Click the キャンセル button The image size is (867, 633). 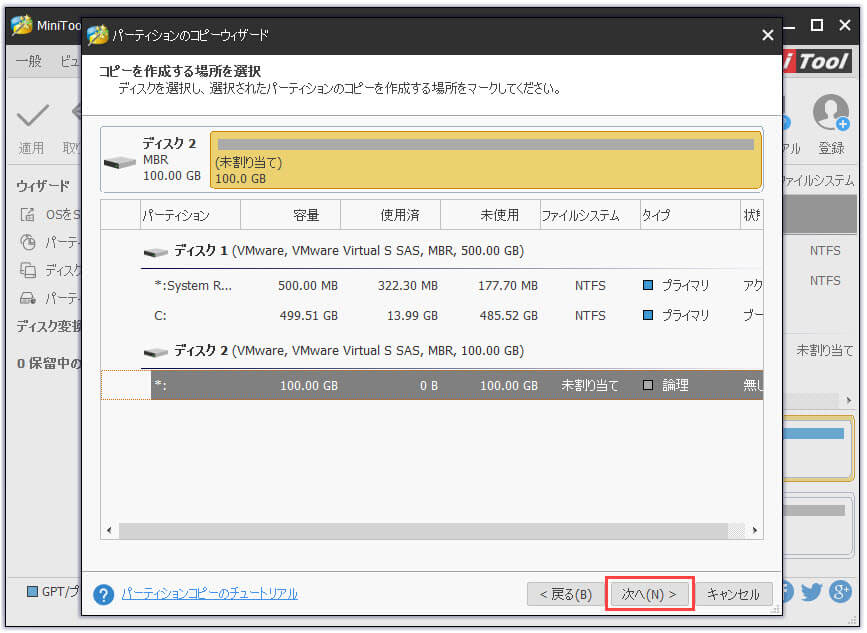point(734,593)
